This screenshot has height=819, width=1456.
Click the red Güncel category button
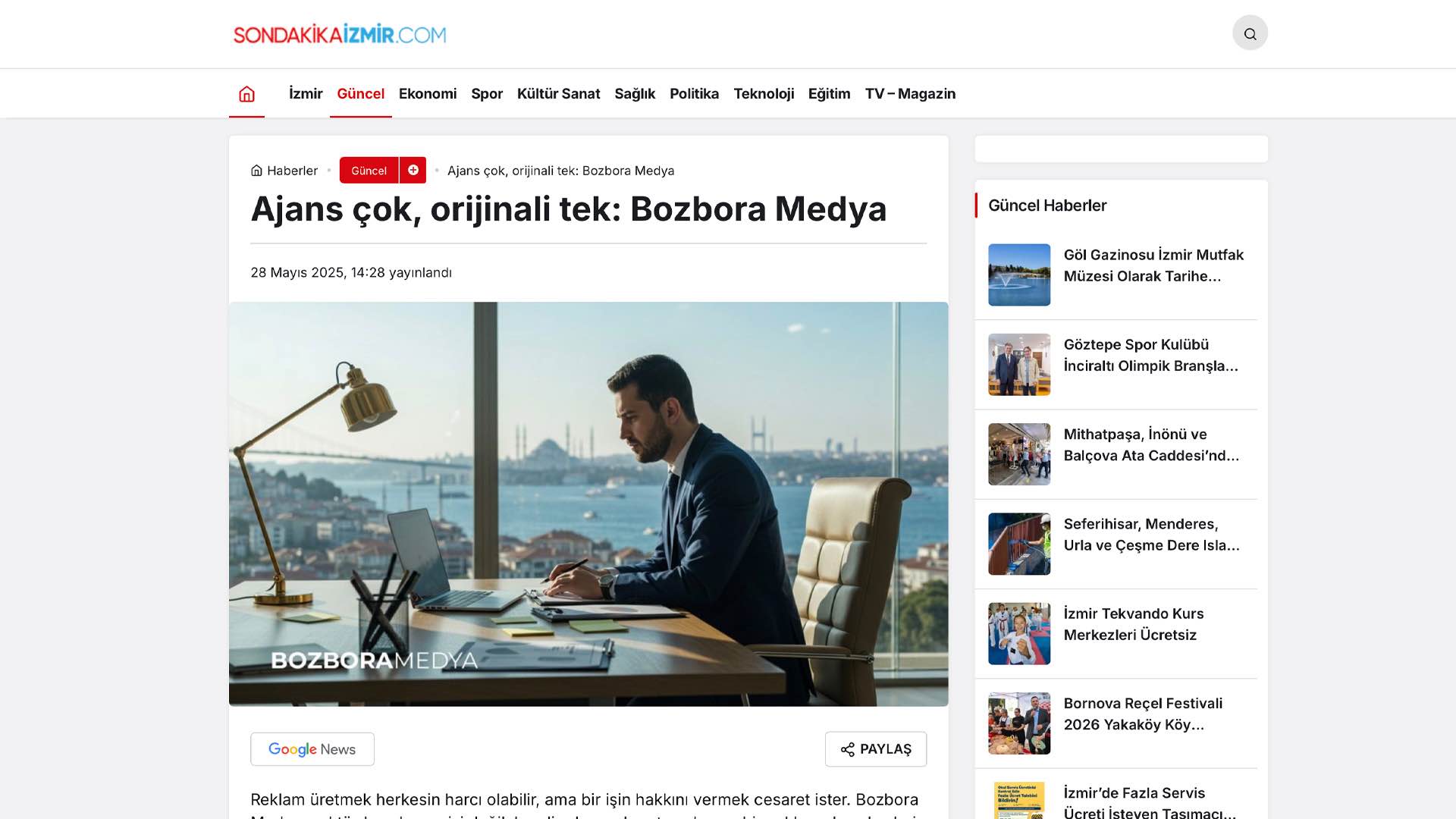point(369,170)
